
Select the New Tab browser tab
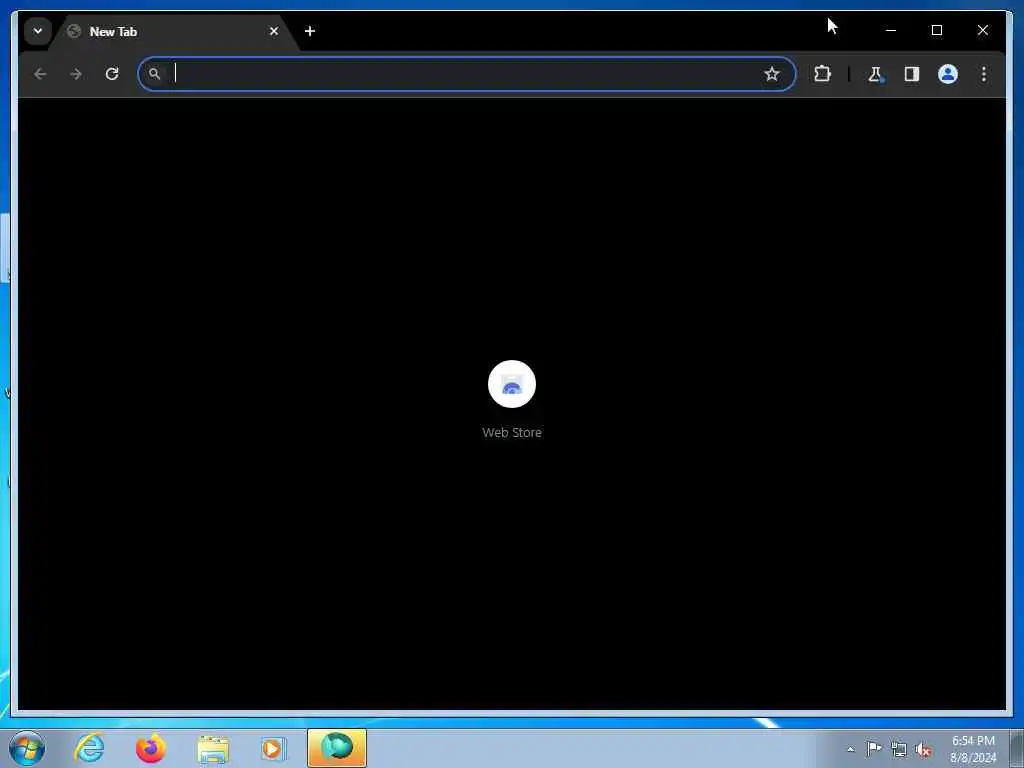coord(174,31)
